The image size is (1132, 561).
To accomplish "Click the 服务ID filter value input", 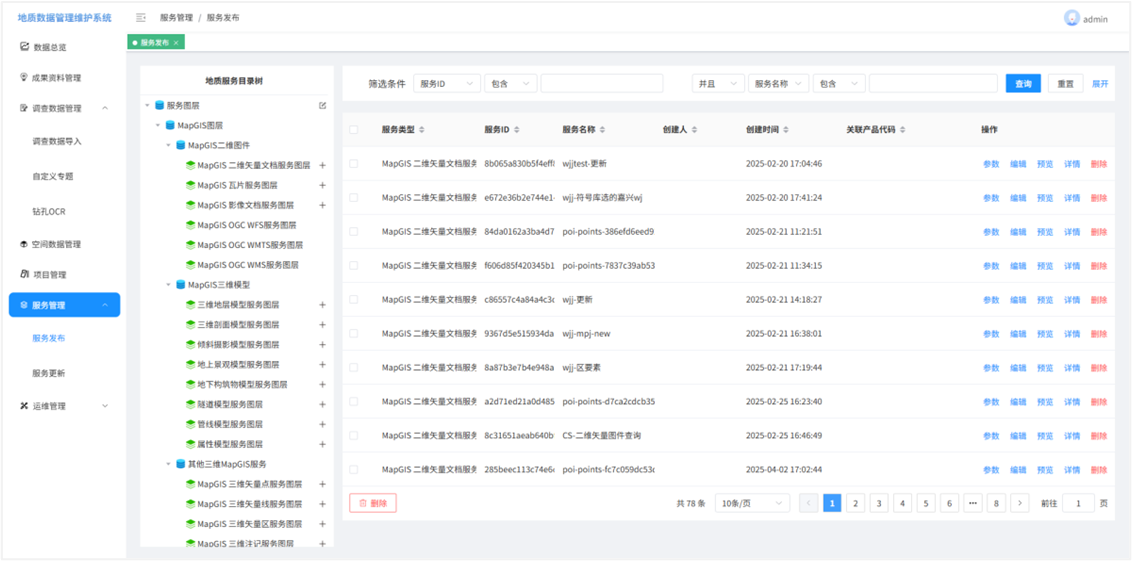I will coord(602,84).
